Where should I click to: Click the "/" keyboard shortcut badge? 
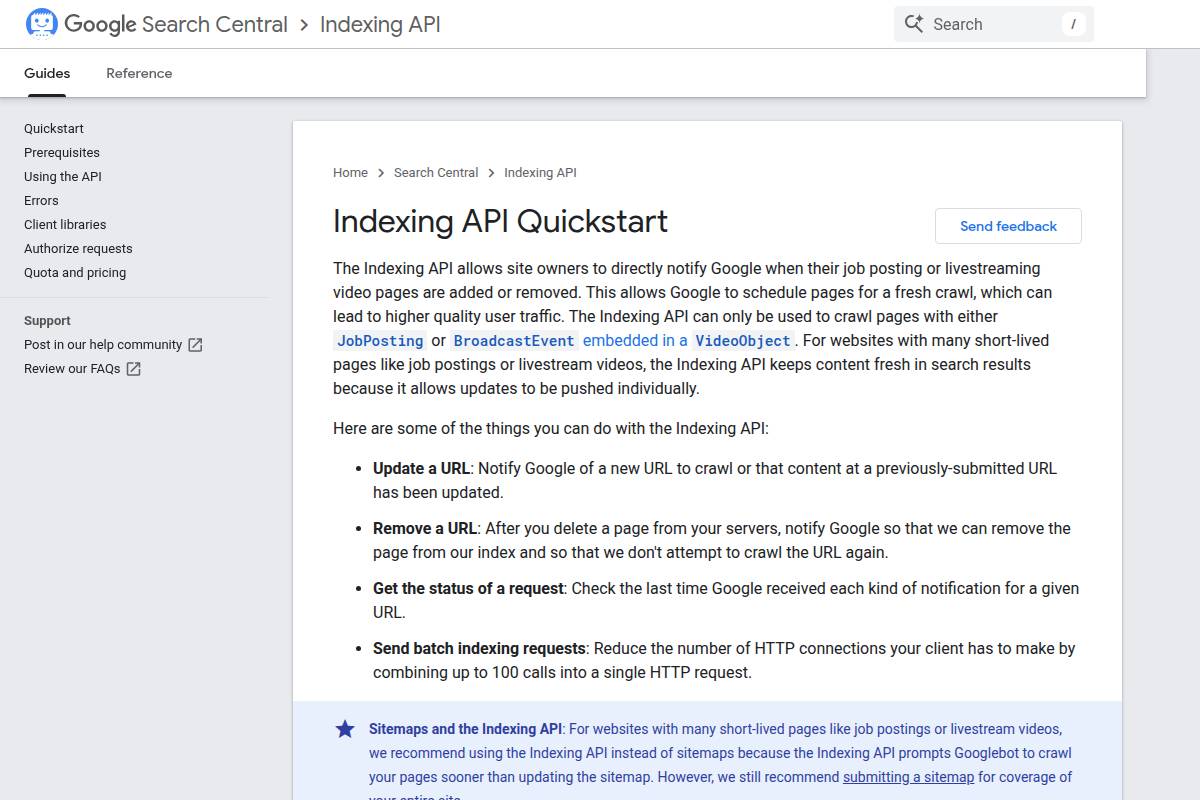(1073, 24)
